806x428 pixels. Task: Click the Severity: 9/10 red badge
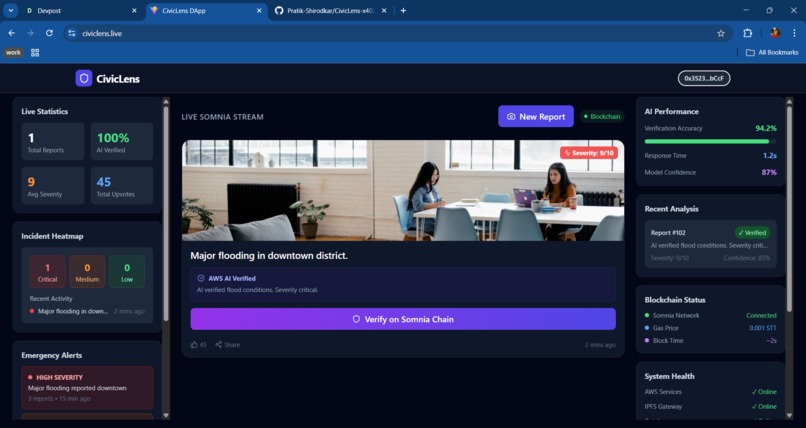pos(589,153)
